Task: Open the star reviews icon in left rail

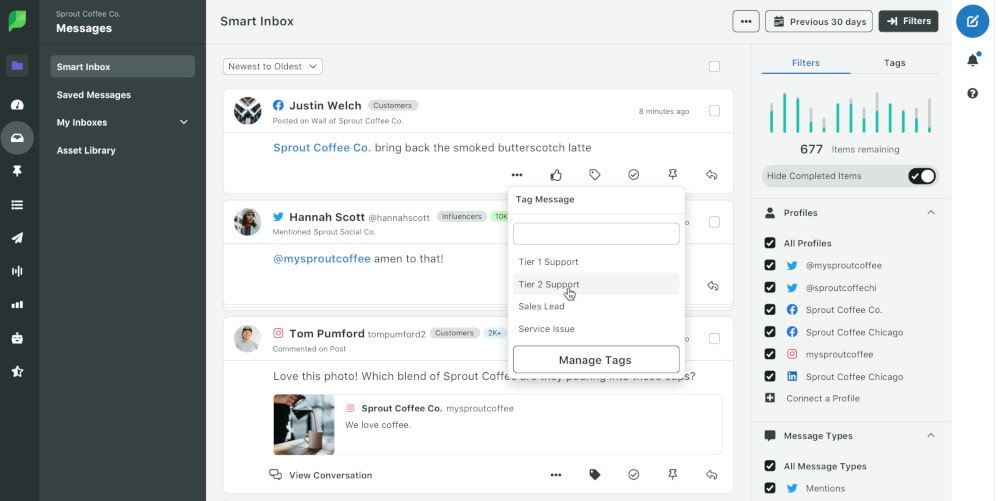Action: click(17, 371)
